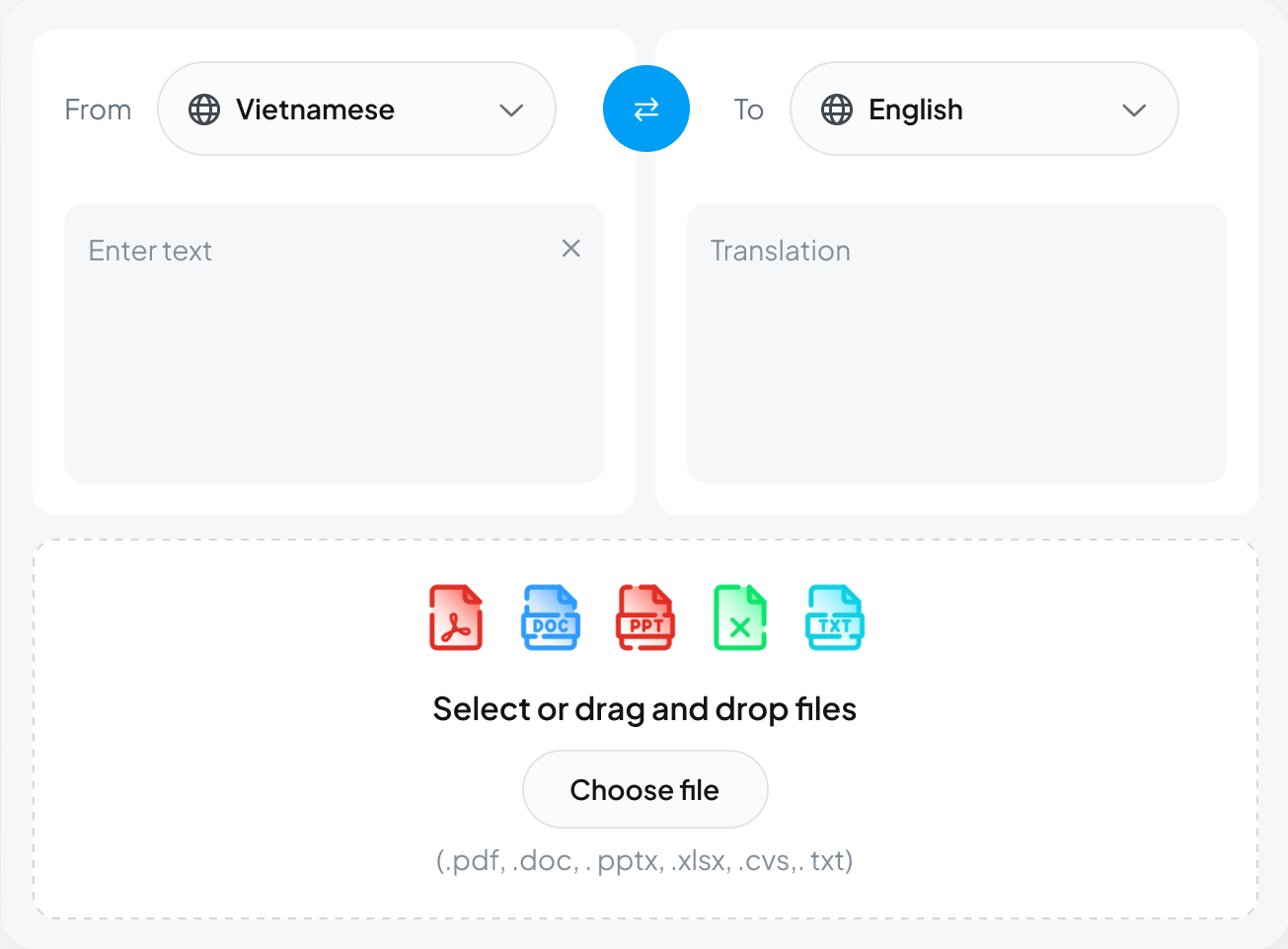1288x949 pixels.
Task: Expand the chevron beside Vietnamese
Action: [511, 110]
